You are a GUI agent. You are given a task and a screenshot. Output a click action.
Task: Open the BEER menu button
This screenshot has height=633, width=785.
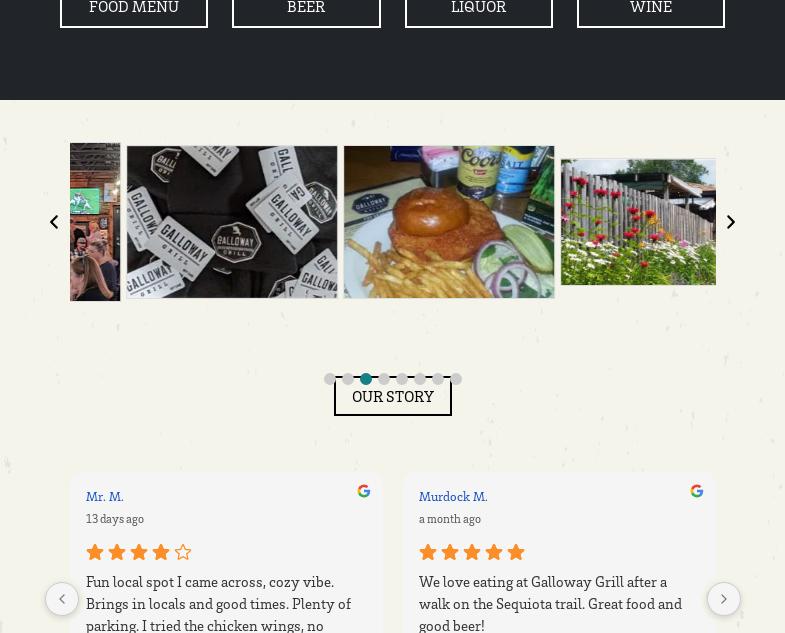pos(306,9)
